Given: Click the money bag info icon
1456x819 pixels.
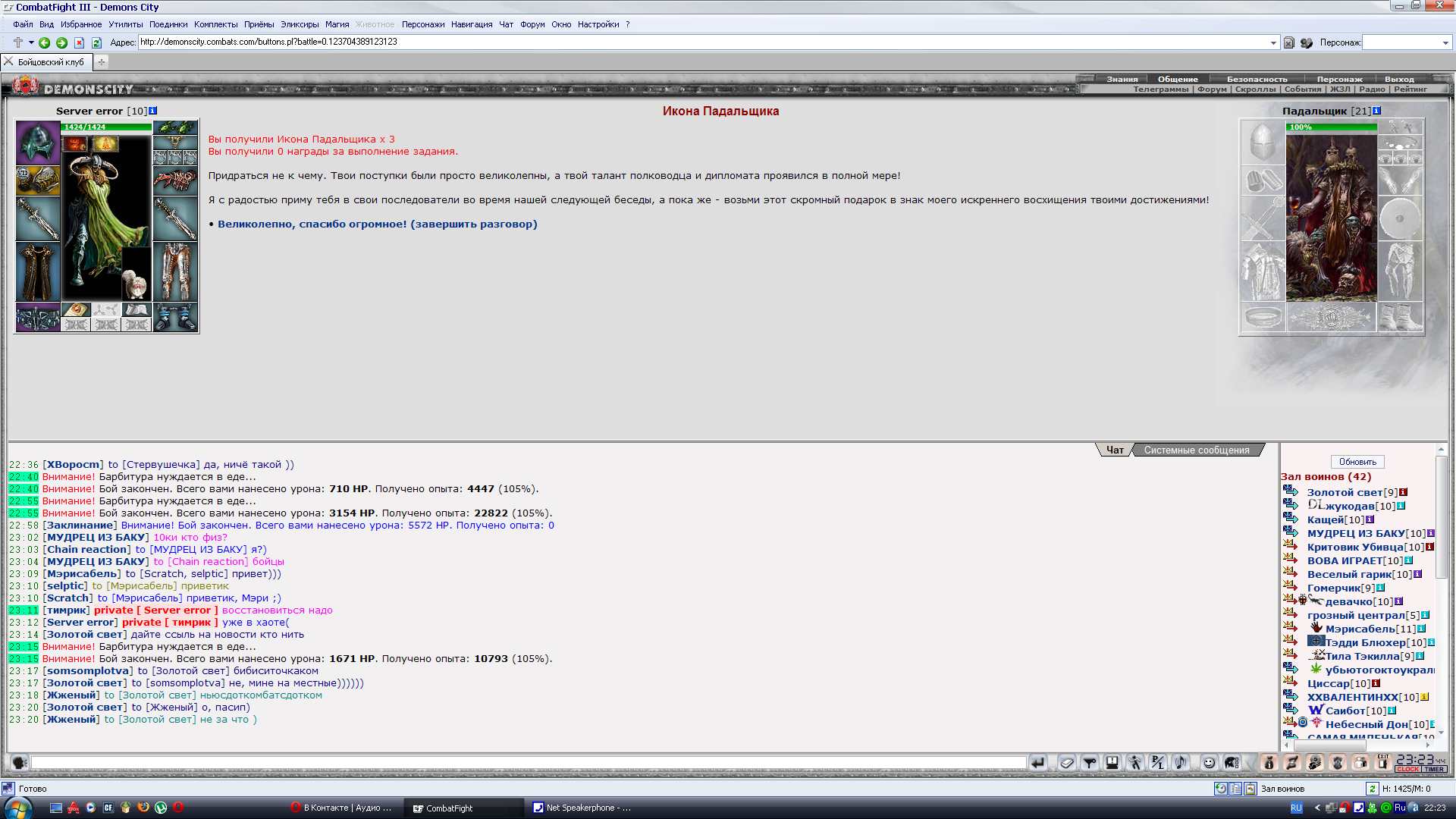Looking at the screenshot, I should tap(1269, 763).
